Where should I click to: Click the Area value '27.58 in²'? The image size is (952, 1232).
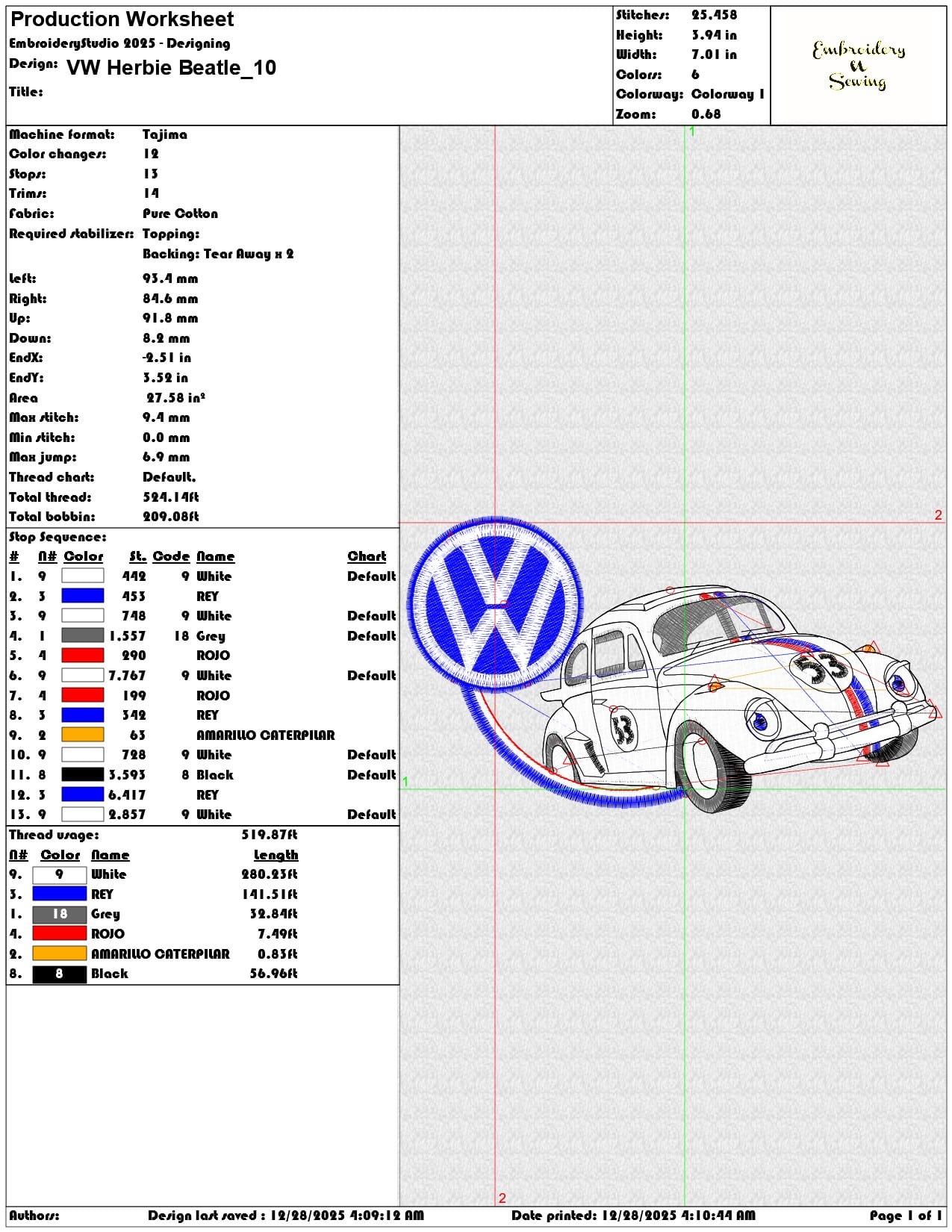[175, 398]
